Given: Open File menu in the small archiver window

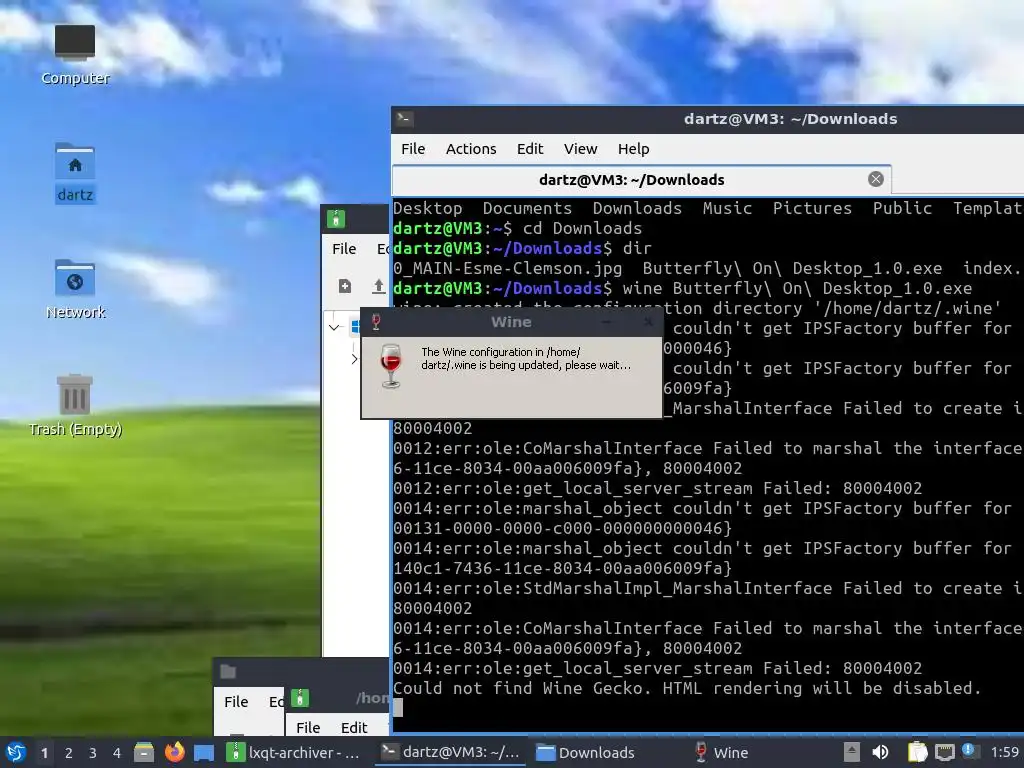Looking at the screenshot, I should coord(308,728).
